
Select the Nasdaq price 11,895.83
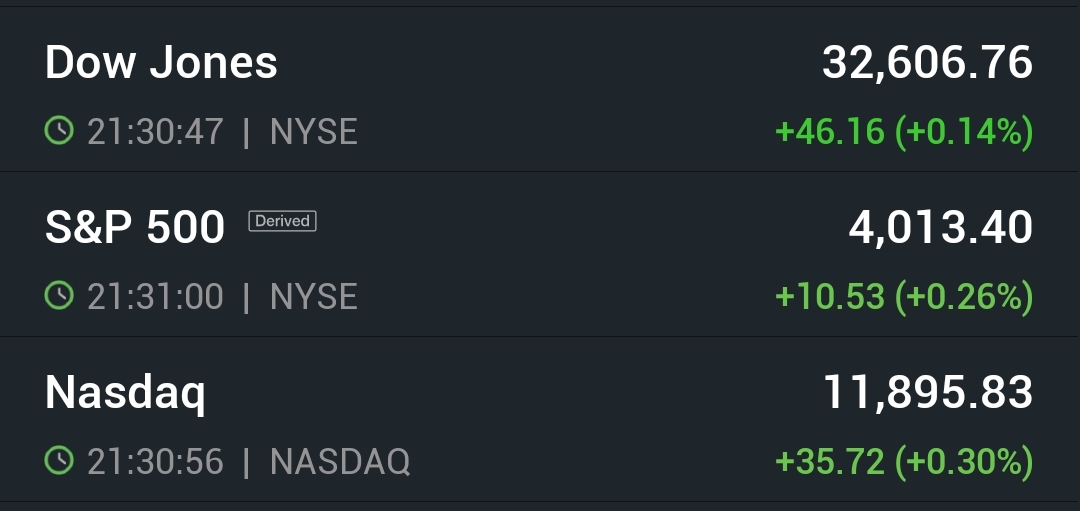[x=927, y=392]
